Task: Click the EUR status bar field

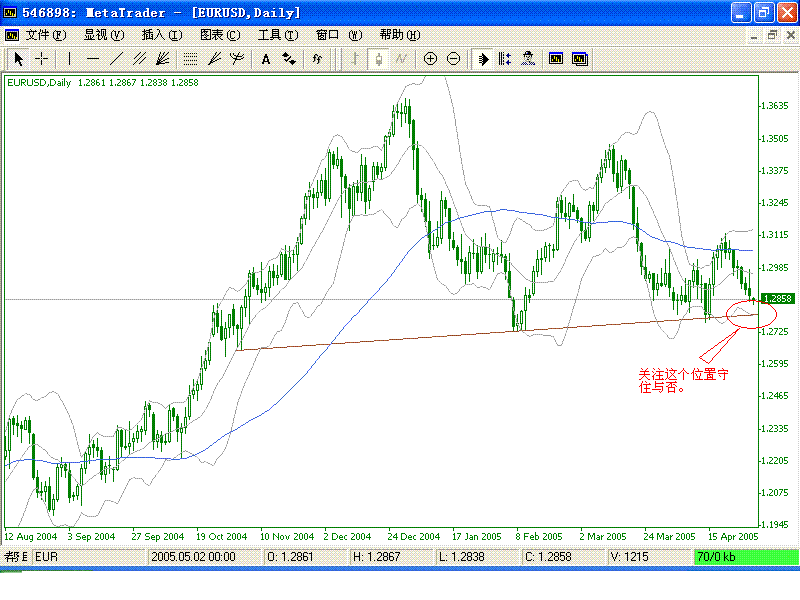Action: coord(89,557)
